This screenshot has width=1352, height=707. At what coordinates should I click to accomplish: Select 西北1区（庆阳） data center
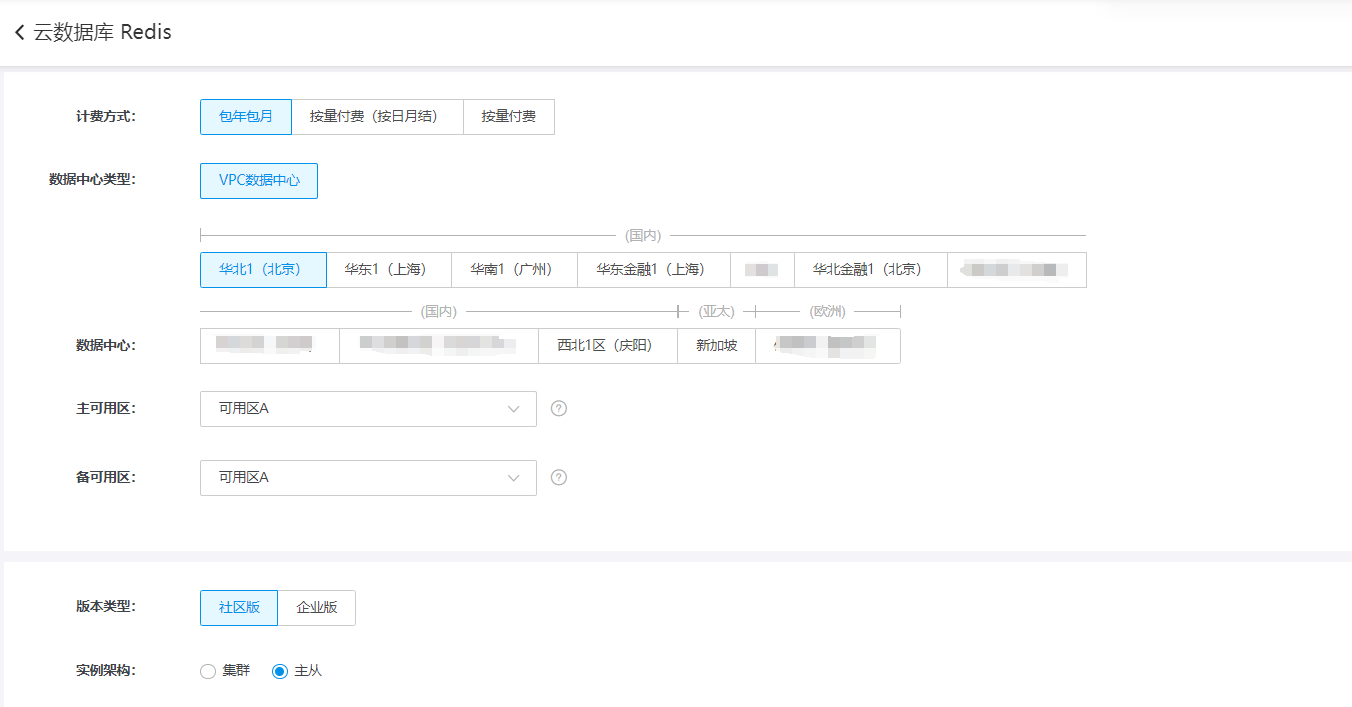tap(607, 345)
